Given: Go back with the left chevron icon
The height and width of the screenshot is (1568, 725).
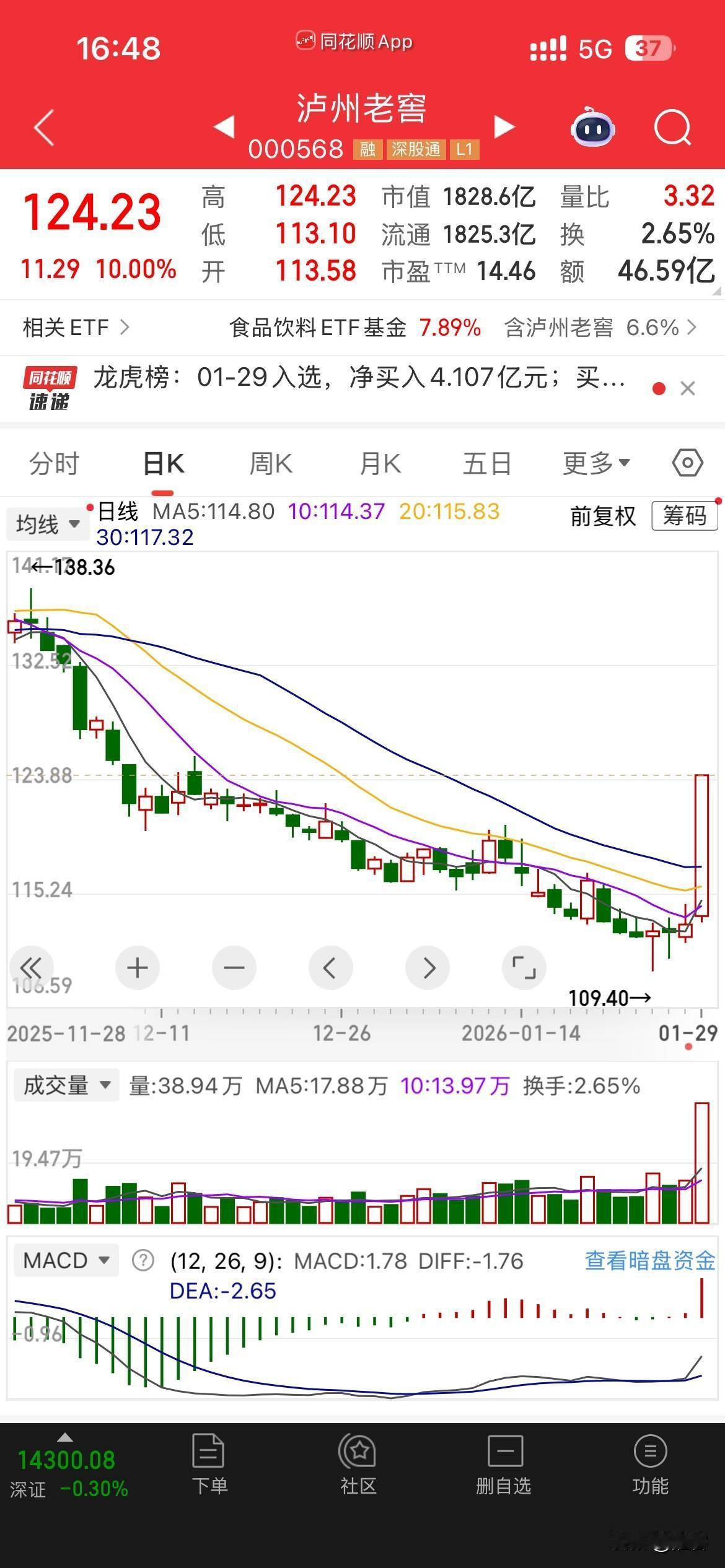Looking at the screenshot, I should pos(44,127).
